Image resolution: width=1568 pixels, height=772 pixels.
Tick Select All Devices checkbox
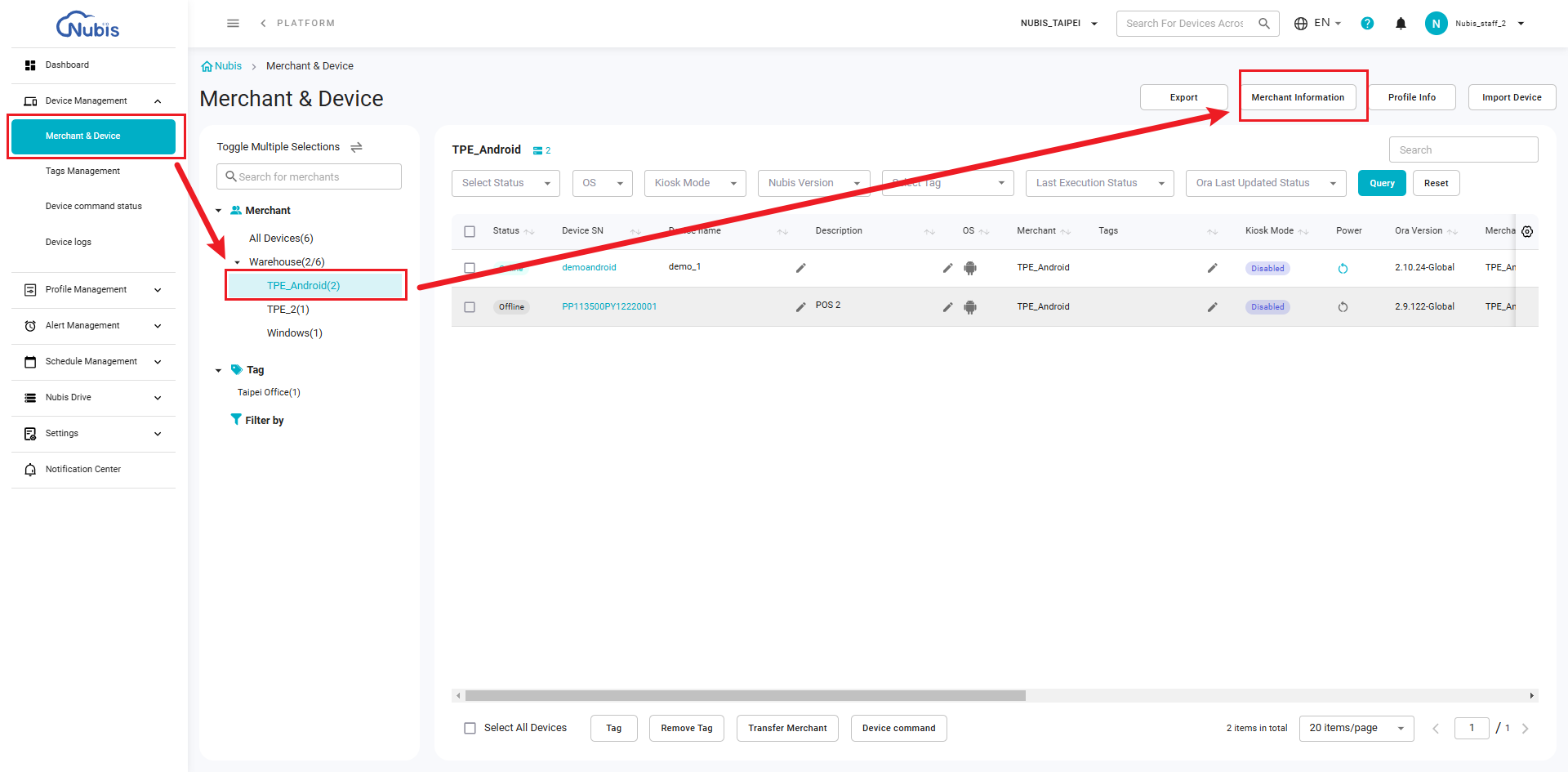(x=470, y=728)
